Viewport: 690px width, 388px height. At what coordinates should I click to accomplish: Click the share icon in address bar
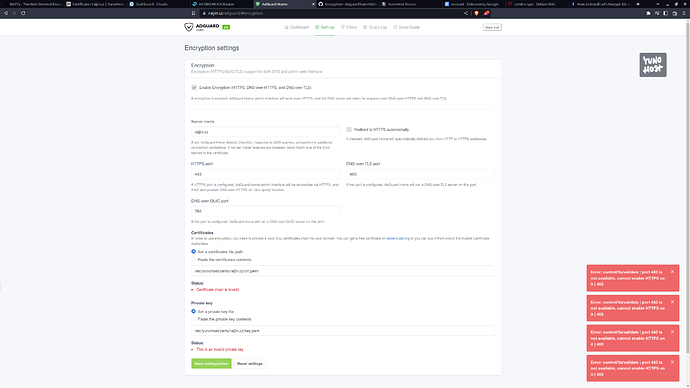point(466,13)
